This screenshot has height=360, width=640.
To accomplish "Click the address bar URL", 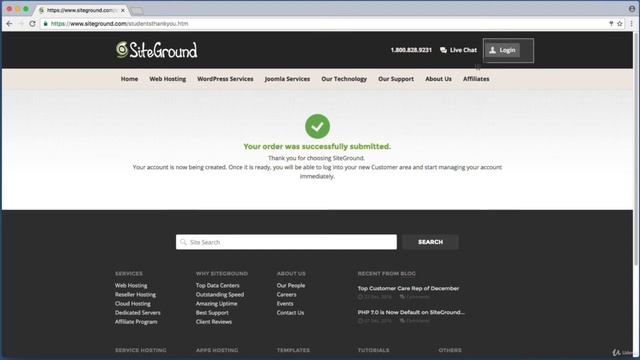I will pos(119,24).
